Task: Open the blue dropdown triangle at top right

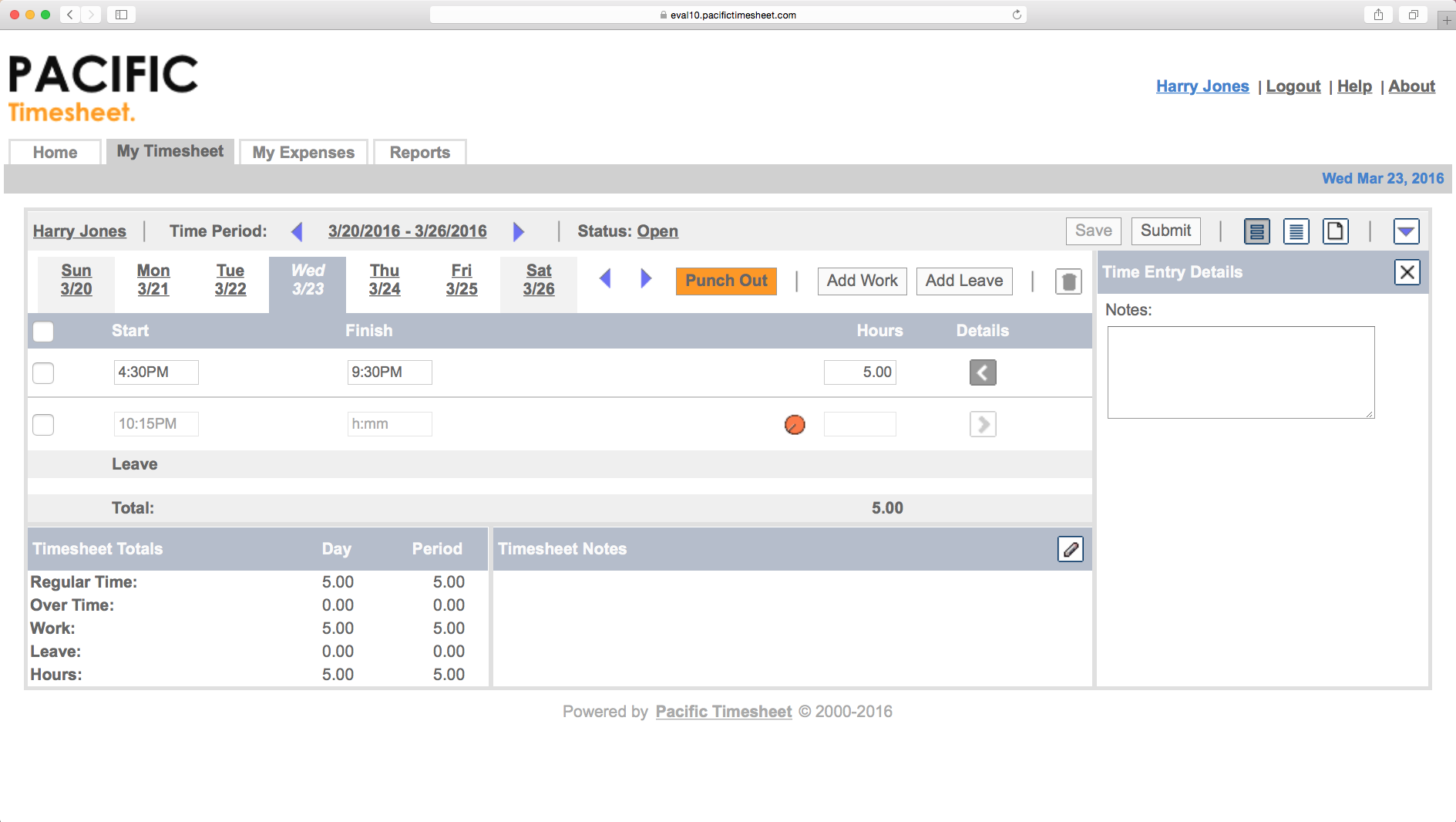Action: 1407,231
